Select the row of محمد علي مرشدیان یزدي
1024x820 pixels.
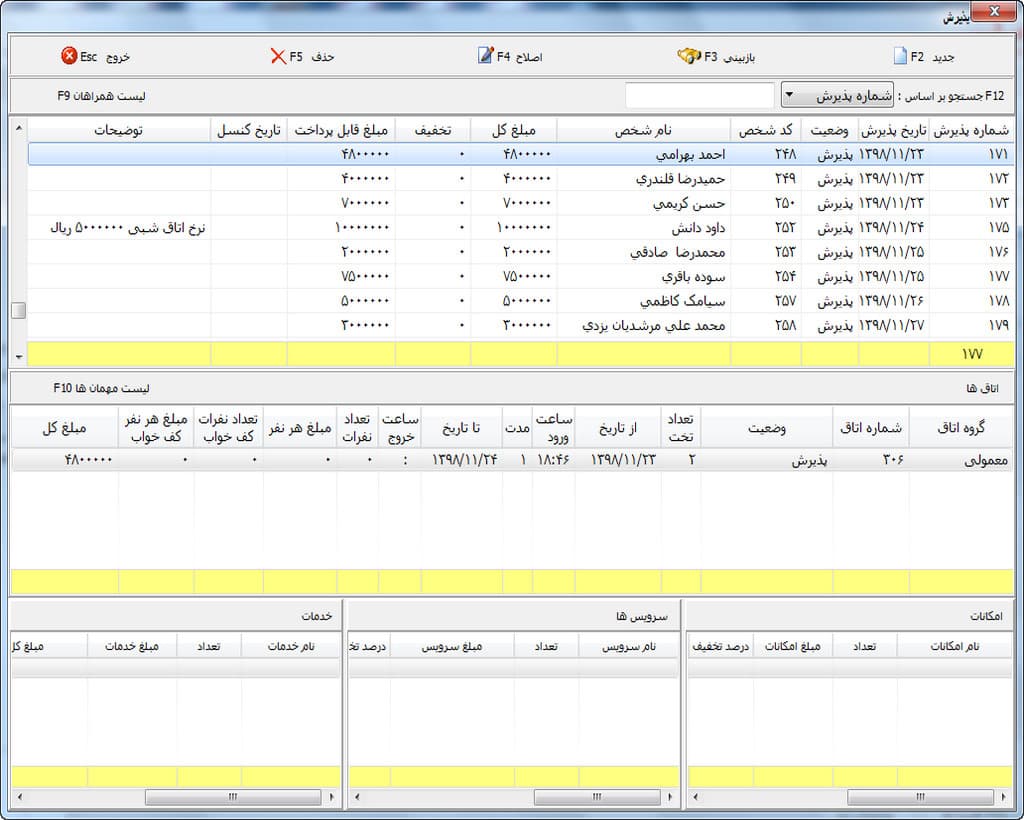[520, 325]
